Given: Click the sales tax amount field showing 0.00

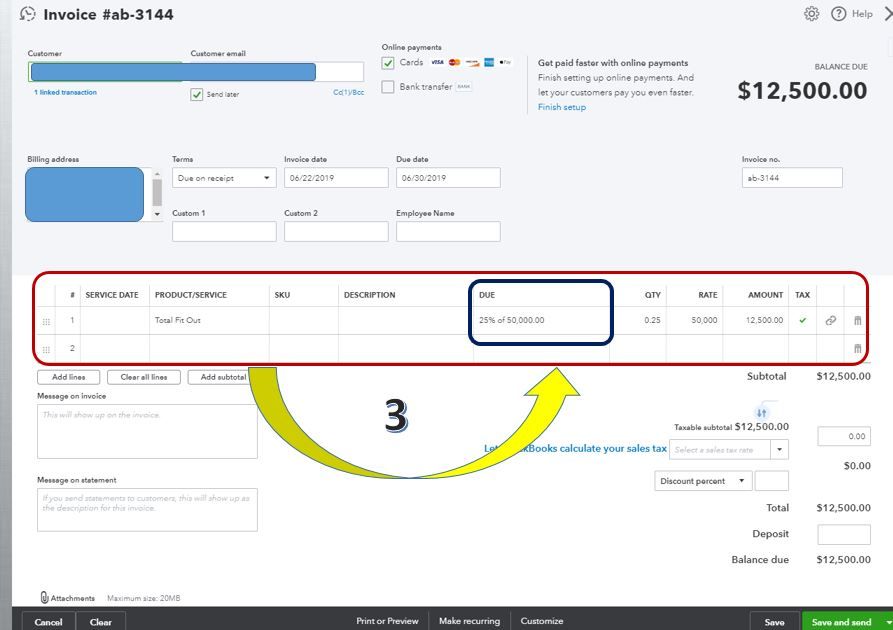Looking at the screenshot, I should (x=844, y=436).
